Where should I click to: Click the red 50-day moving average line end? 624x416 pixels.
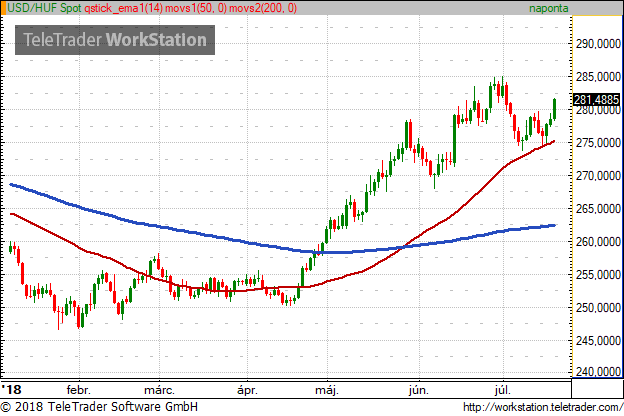point(554,141)
